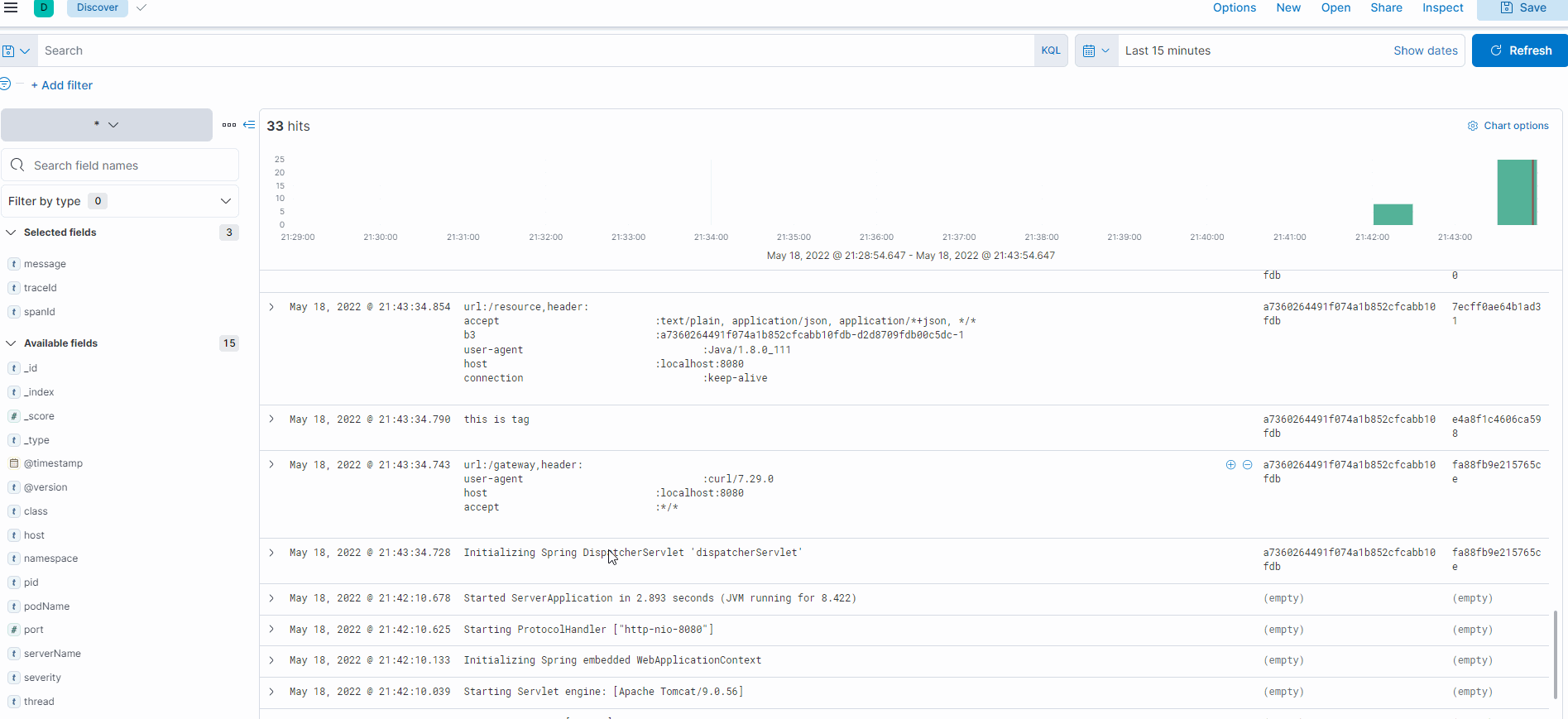Screen dimensions: 1568x719
Task: Open filter options icon beside Add filter
Action: click(6, 84)
